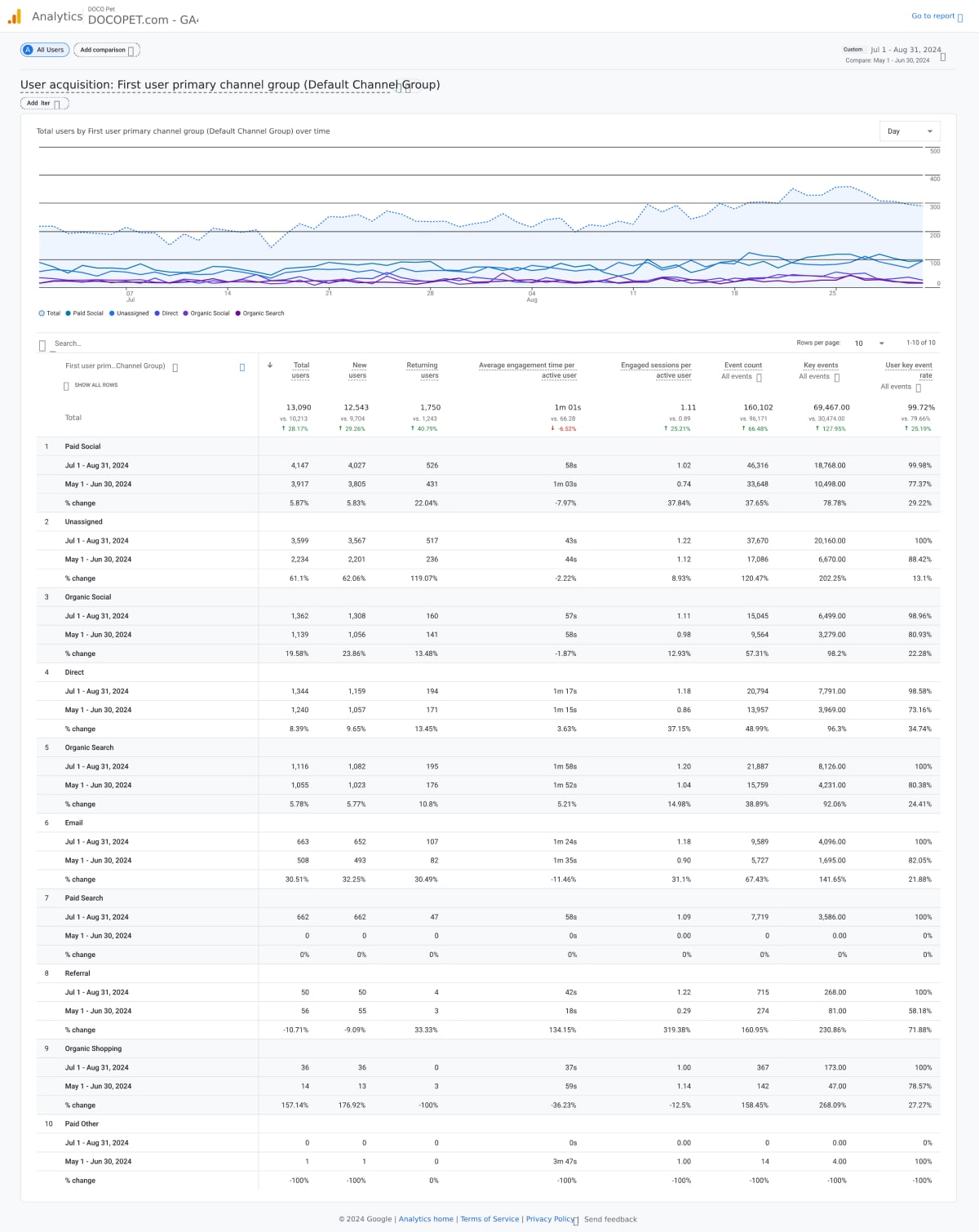Sort by Engaged sessions per active user header
Viewport: 979px width, 1232px height.
point(656,370)
